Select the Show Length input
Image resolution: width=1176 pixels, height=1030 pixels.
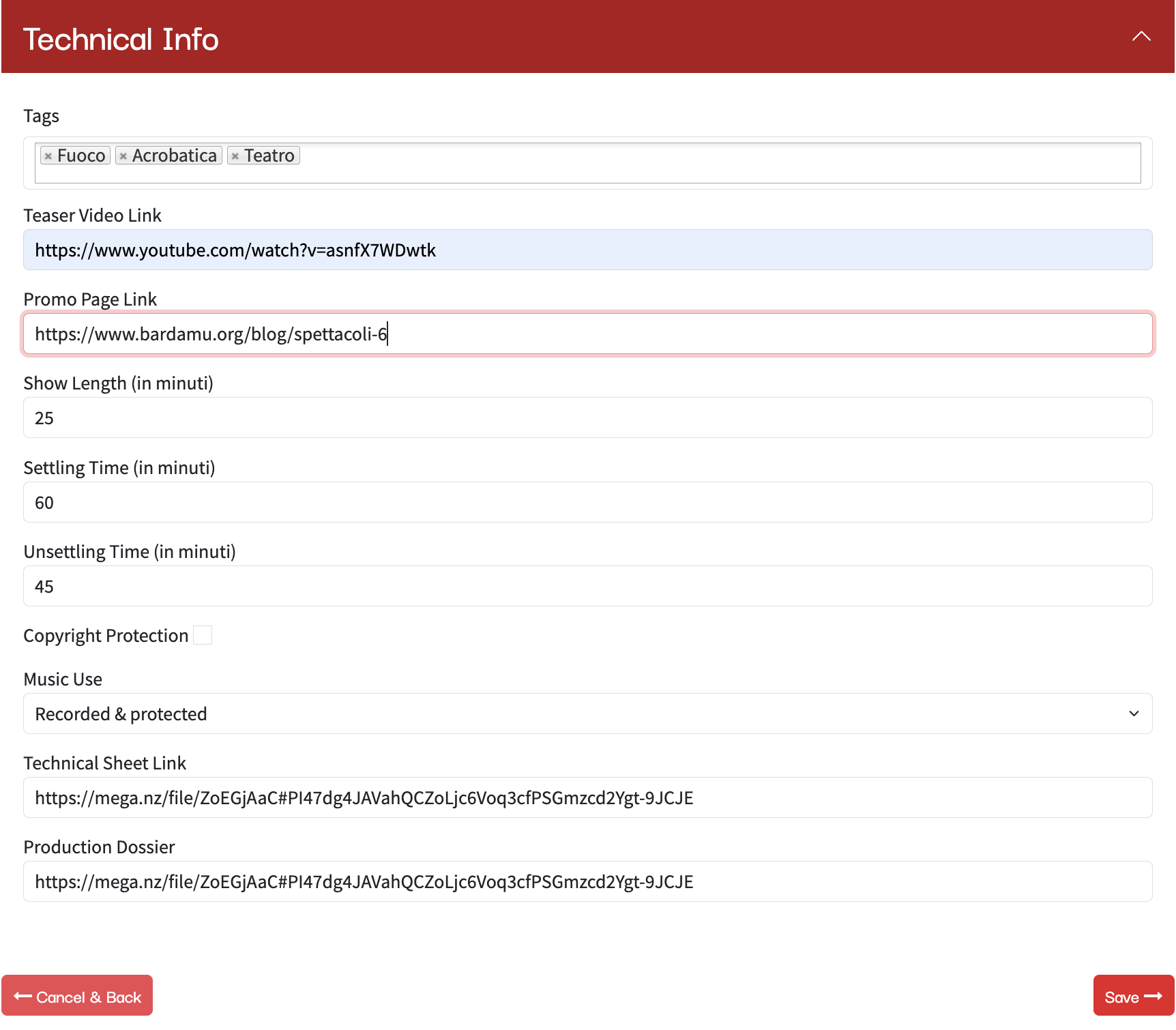point(587,417)
